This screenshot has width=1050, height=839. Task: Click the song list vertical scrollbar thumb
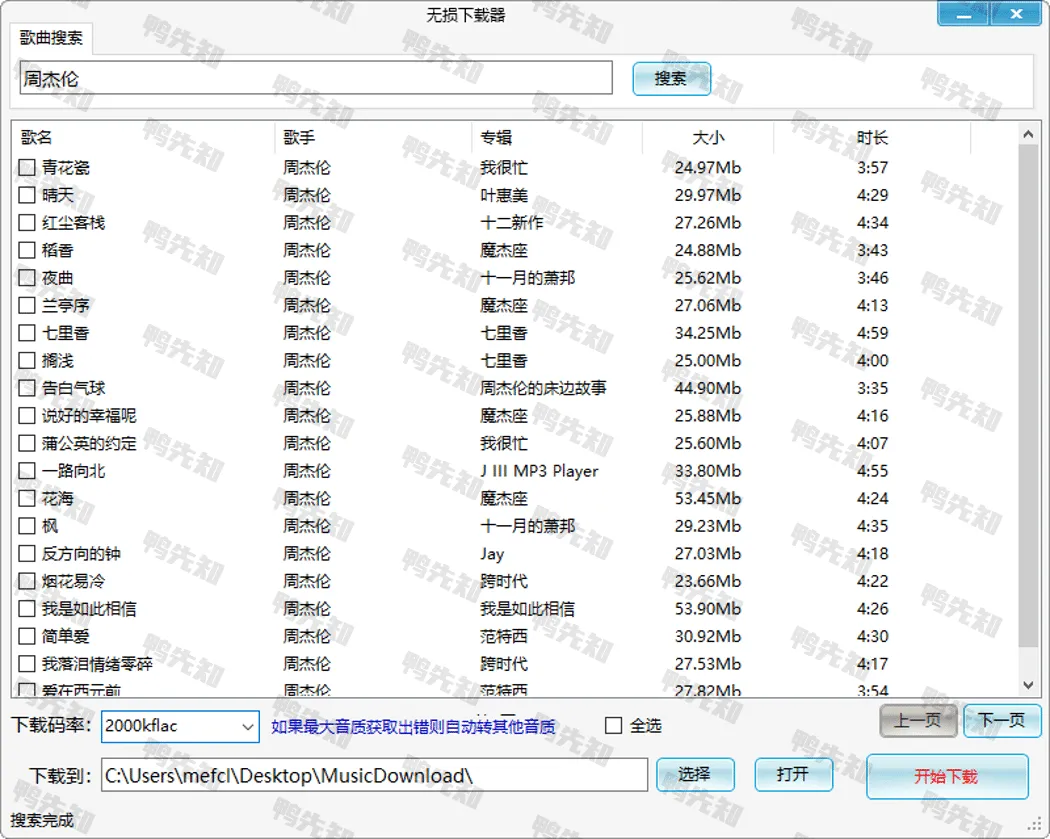pyautogui.click(x=1028, y=396)
